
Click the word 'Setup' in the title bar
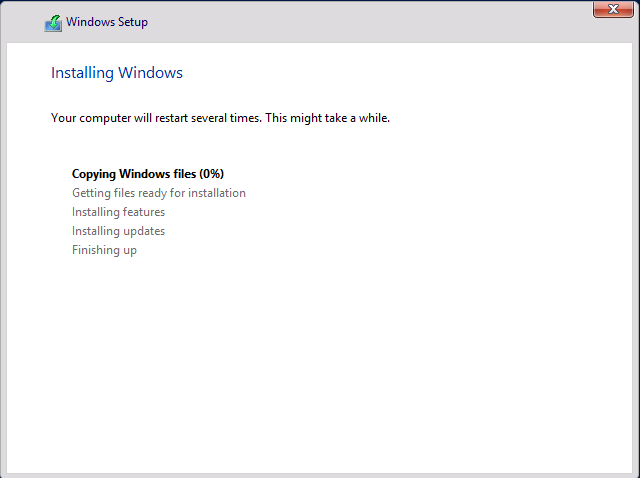[x=132, y=22]
